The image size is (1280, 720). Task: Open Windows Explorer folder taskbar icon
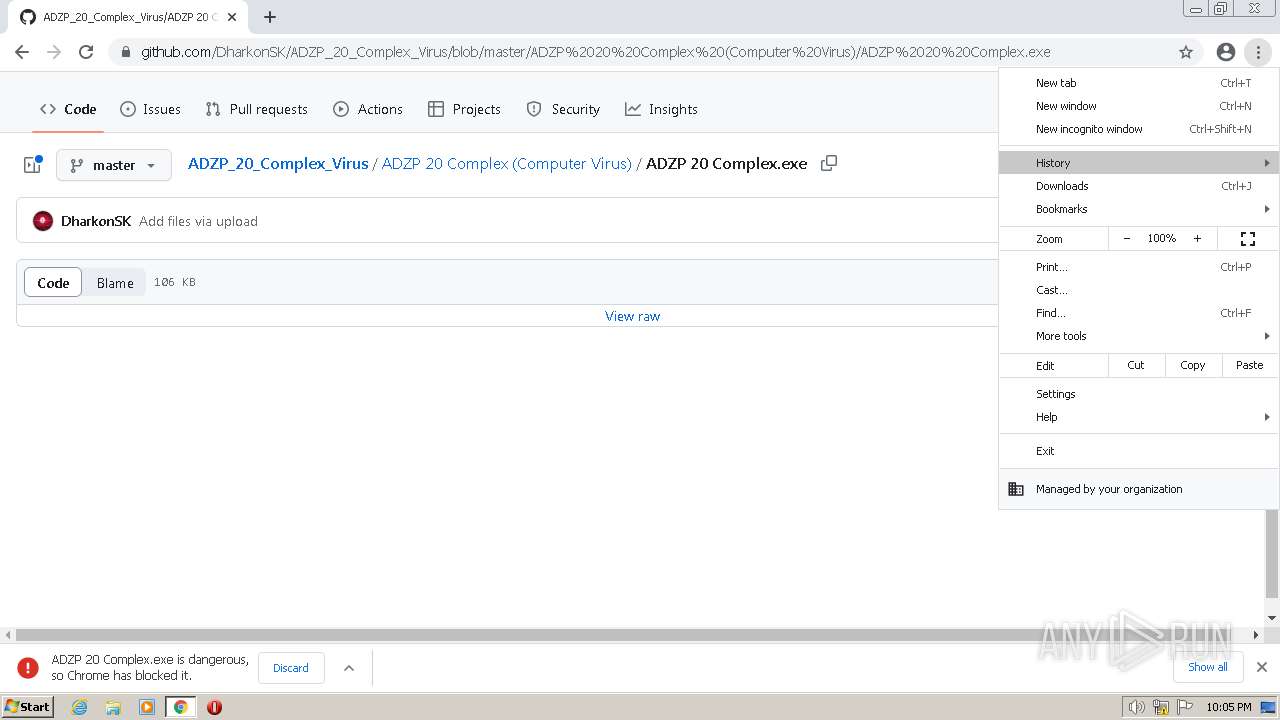113,707
